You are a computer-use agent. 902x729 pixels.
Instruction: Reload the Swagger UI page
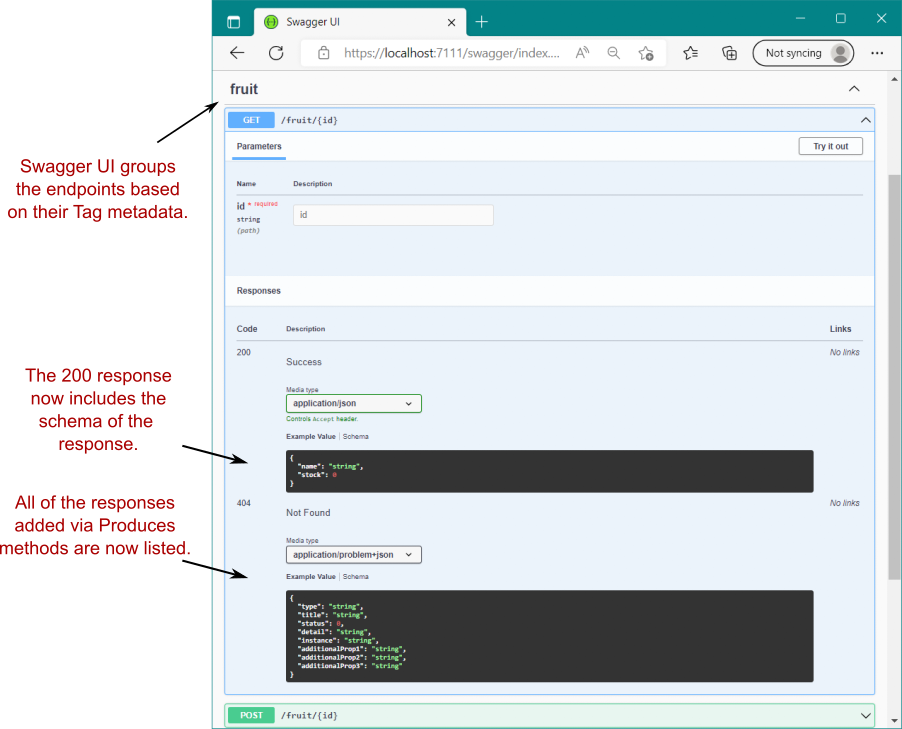pyautogui.click(x=276, y=53)
